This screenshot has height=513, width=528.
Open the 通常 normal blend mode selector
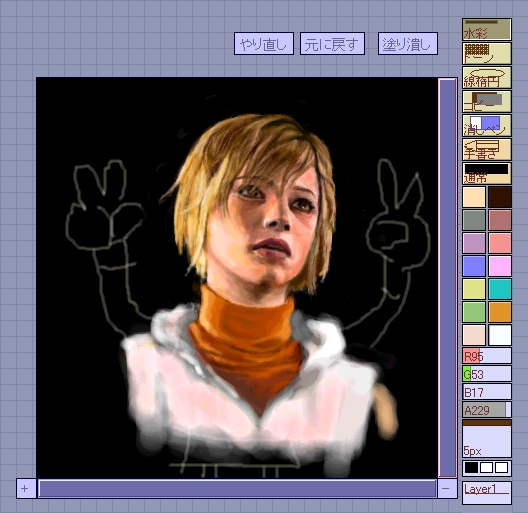pyautogui.click(x=487, y=173)
